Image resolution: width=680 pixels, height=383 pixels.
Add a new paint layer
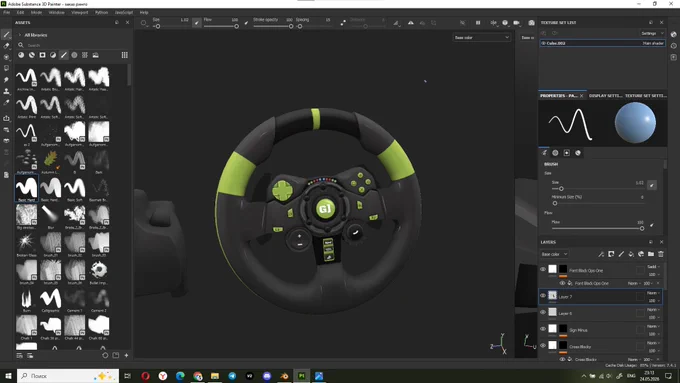[621, 254]
